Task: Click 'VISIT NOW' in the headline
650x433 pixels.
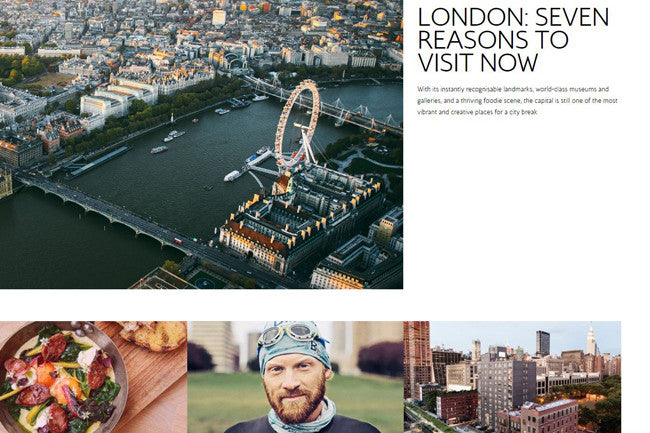Action: (x=478, y=63)
